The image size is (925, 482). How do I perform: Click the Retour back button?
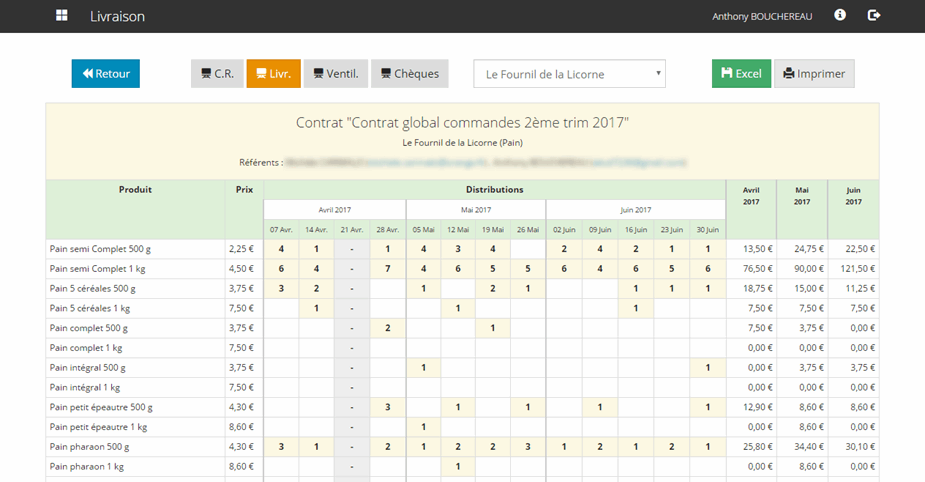click(x=106, y=74)
